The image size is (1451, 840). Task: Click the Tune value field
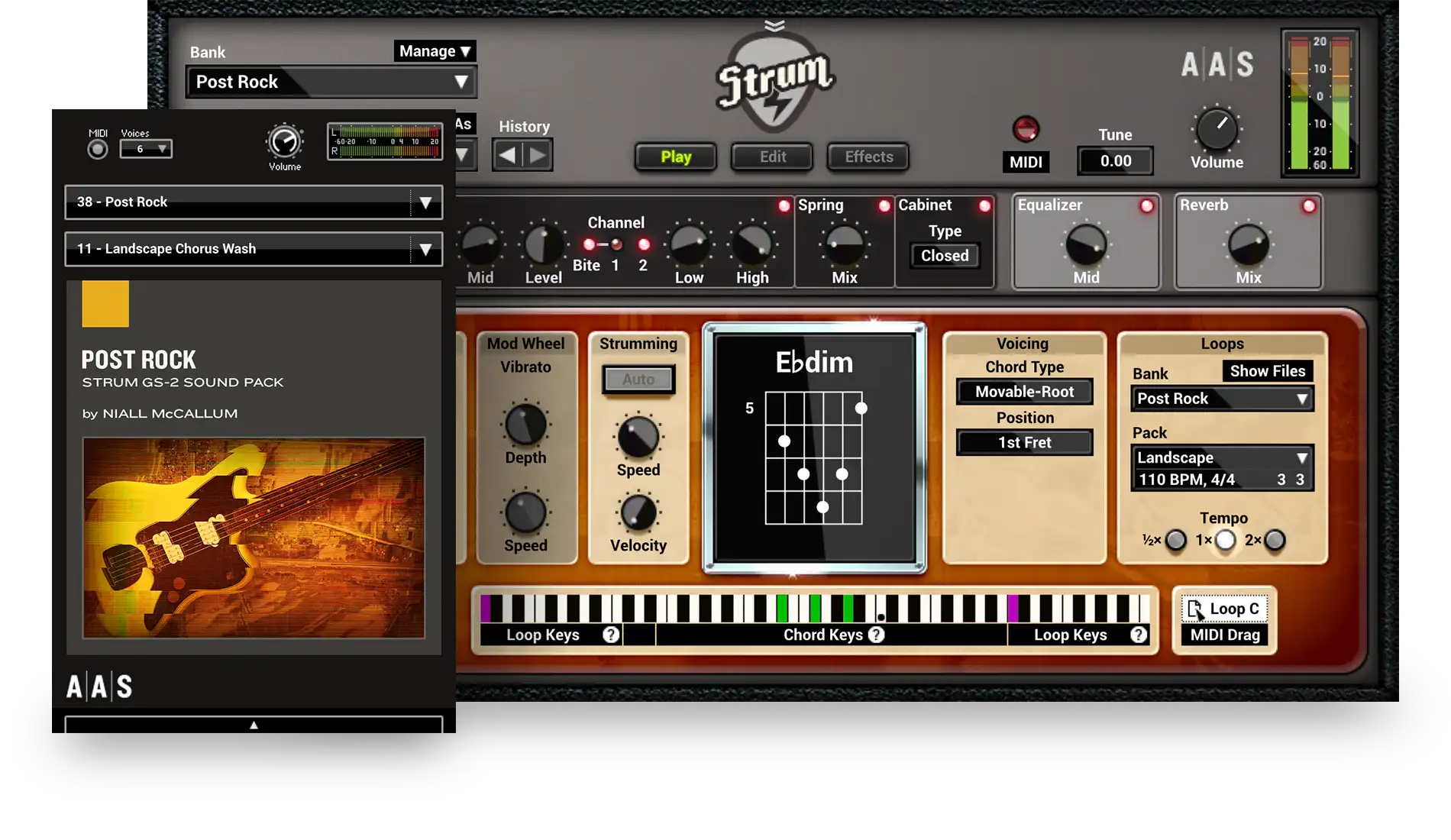pyautogui.click(x=1115, y=161)
